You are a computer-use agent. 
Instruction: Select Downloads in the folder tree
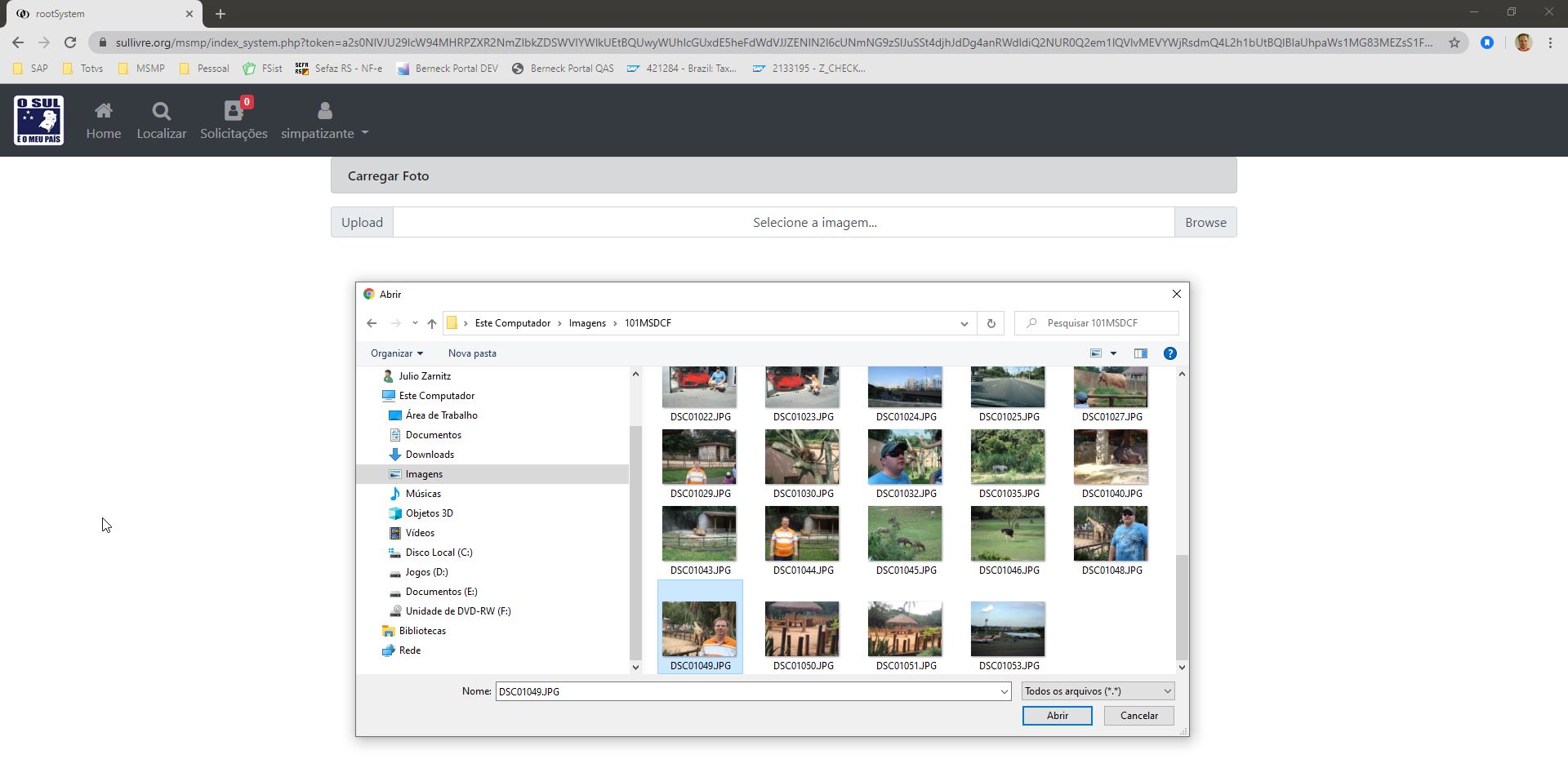tap(430, 455)
